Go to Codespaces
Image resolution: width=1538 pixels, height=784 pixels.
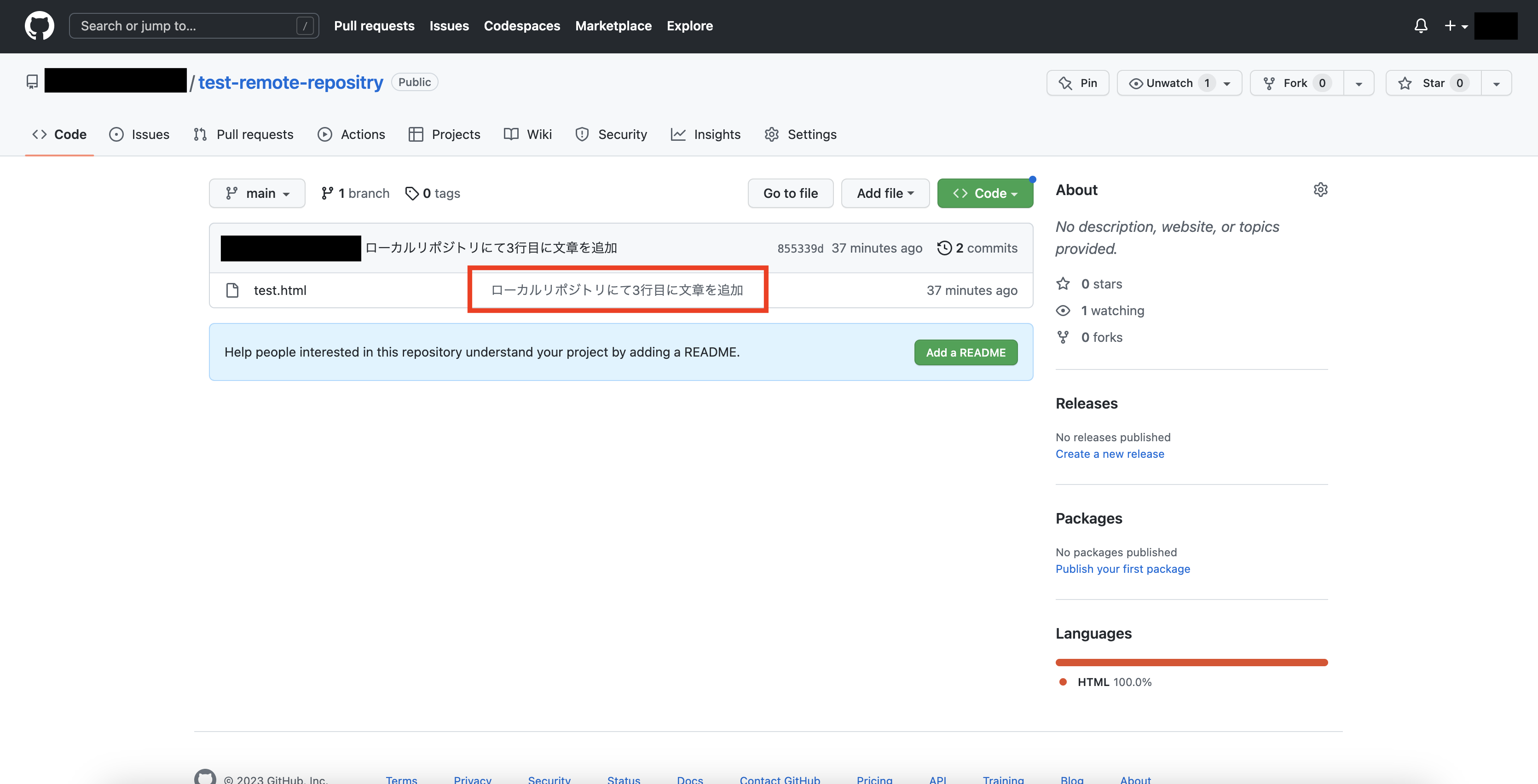point(522,26)
